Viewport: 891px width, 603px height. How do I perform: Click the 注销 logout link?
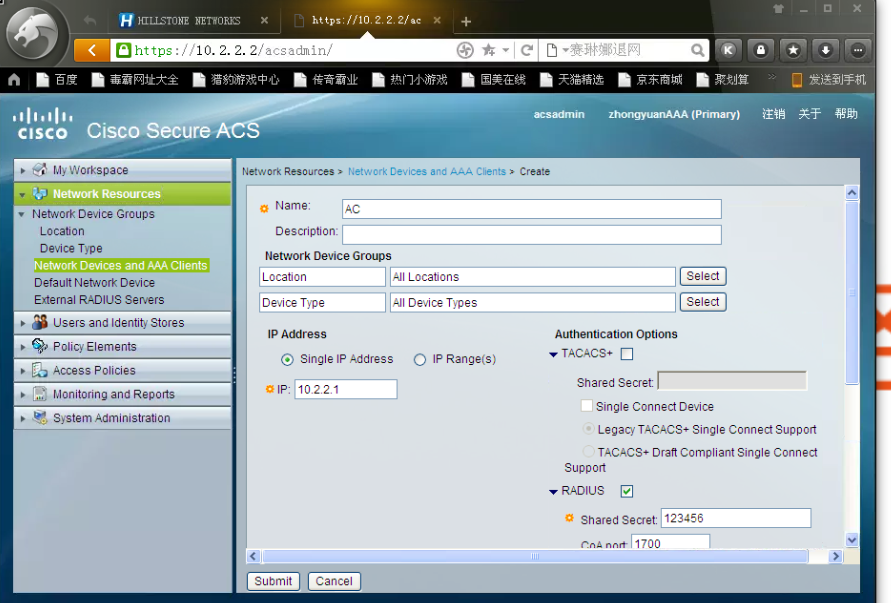773,114
